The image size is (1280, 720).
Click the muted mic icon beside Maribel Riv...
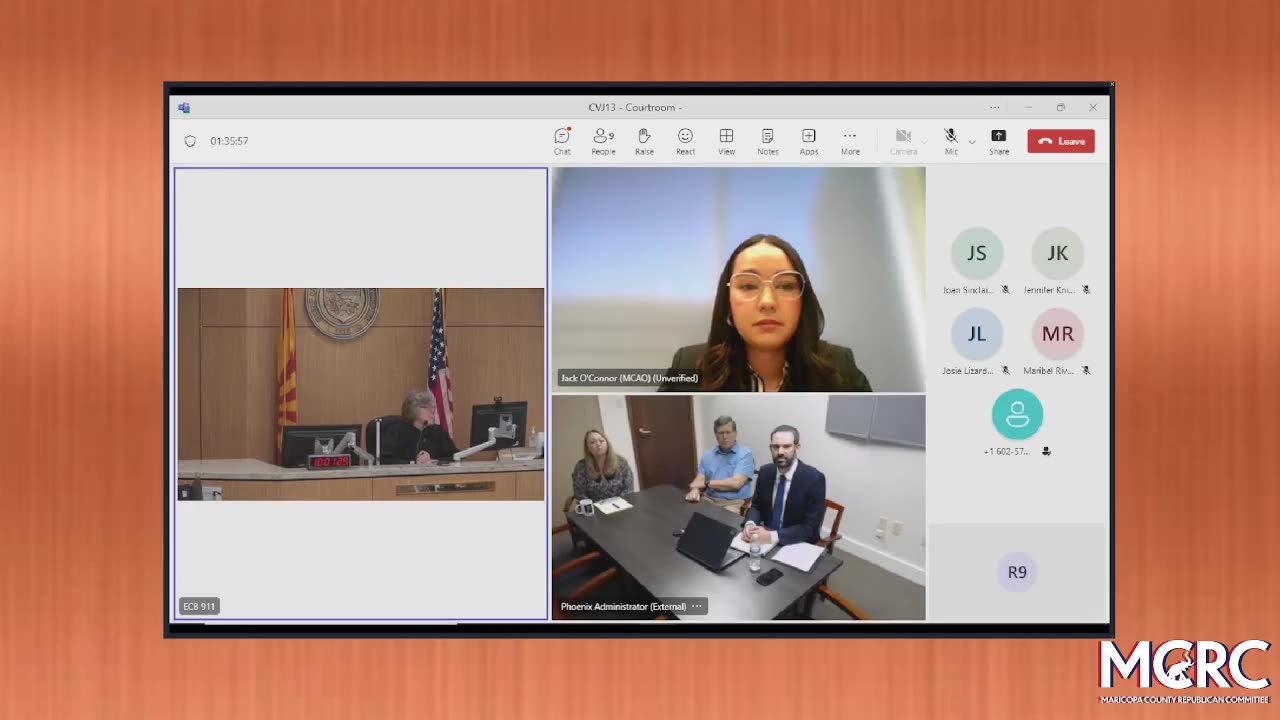point(1086,370)
